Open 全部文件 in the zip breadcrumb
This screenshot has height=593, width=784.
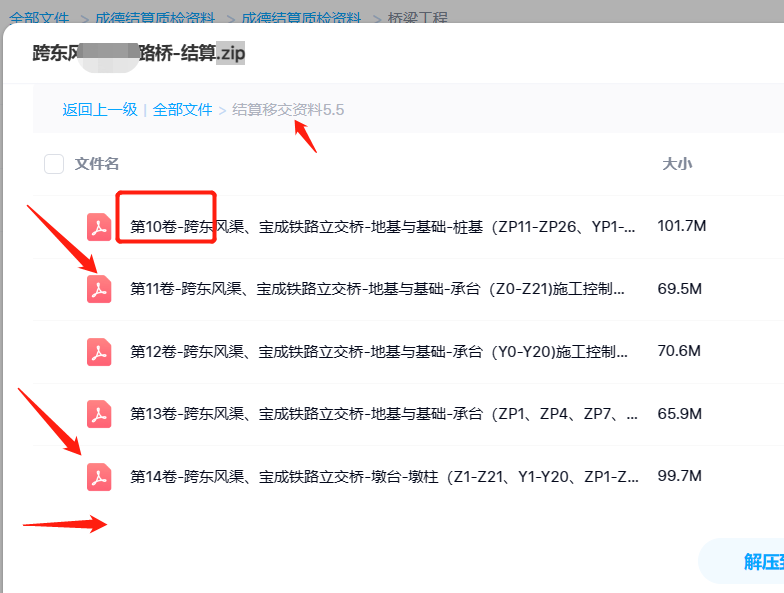pos(182,110)
